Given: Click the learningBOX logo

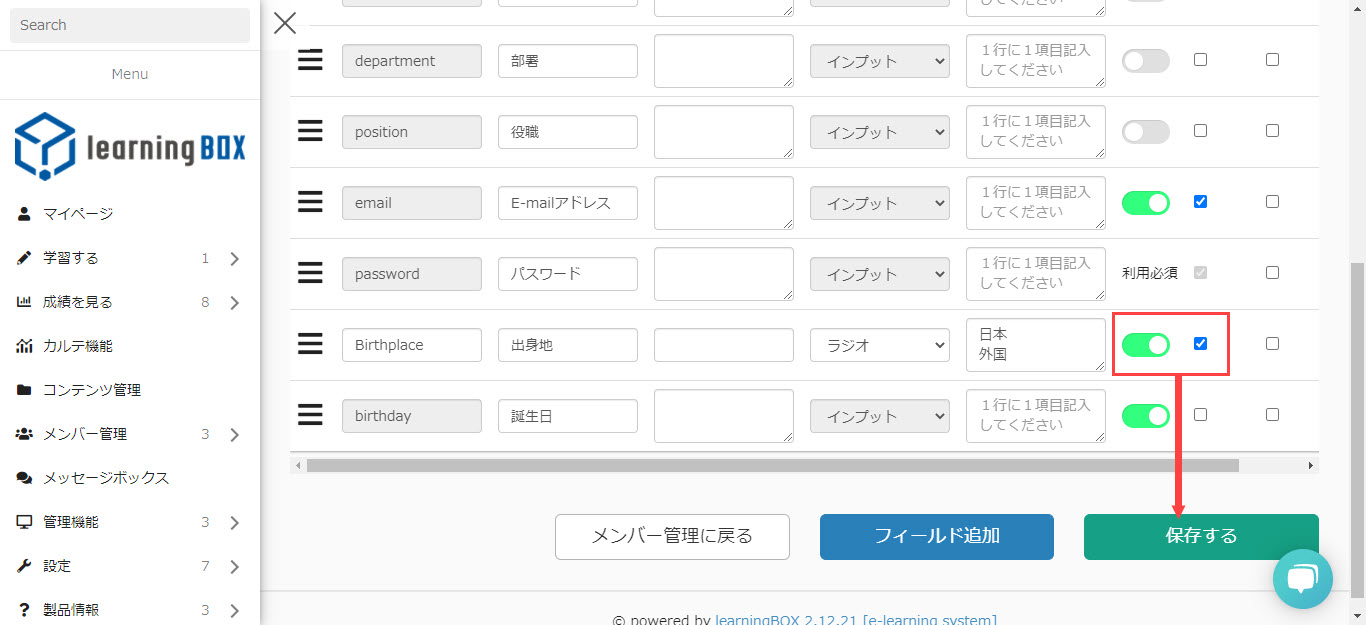Looking at the screenshot, I should 130,147.
